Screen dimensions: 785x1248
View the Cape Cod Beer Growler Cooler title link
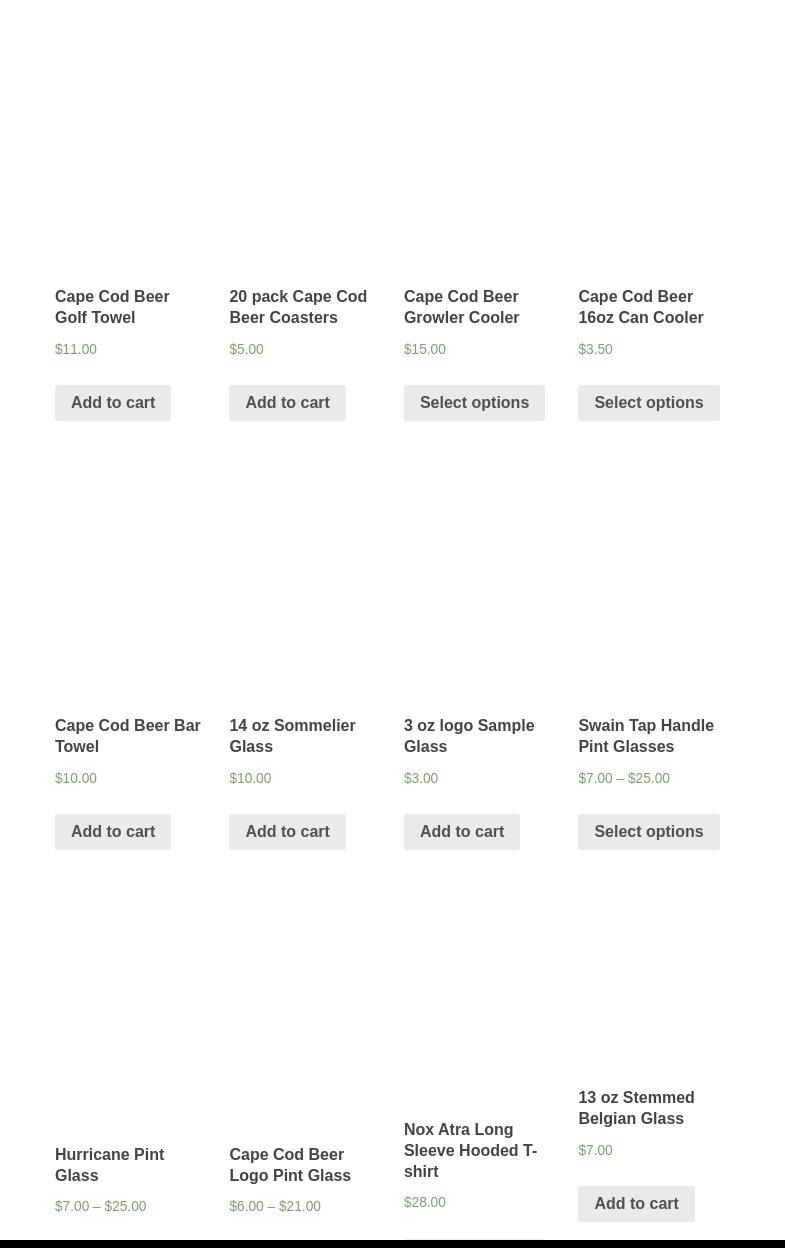tap(461, 307)
